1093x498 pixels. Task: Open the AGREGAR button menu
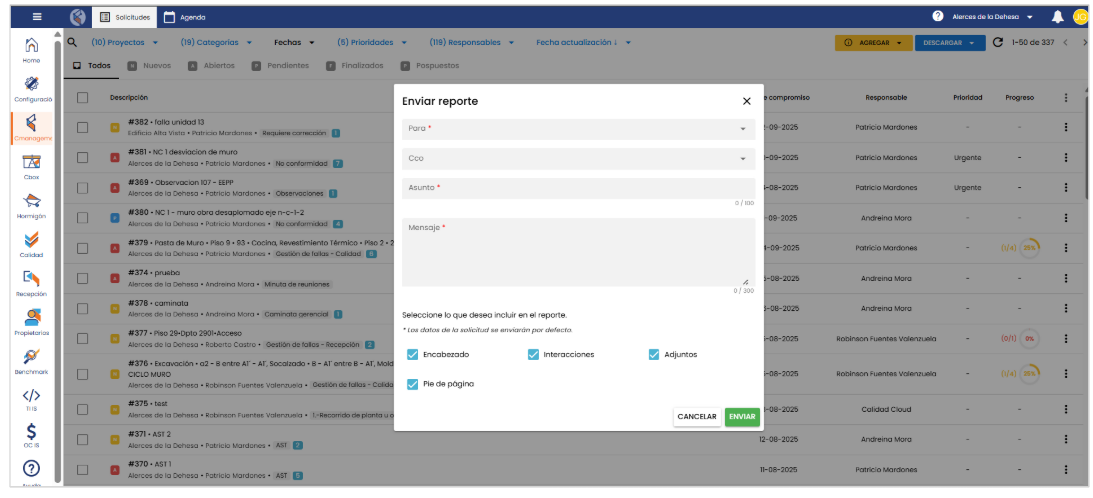[x=873, y=43]
